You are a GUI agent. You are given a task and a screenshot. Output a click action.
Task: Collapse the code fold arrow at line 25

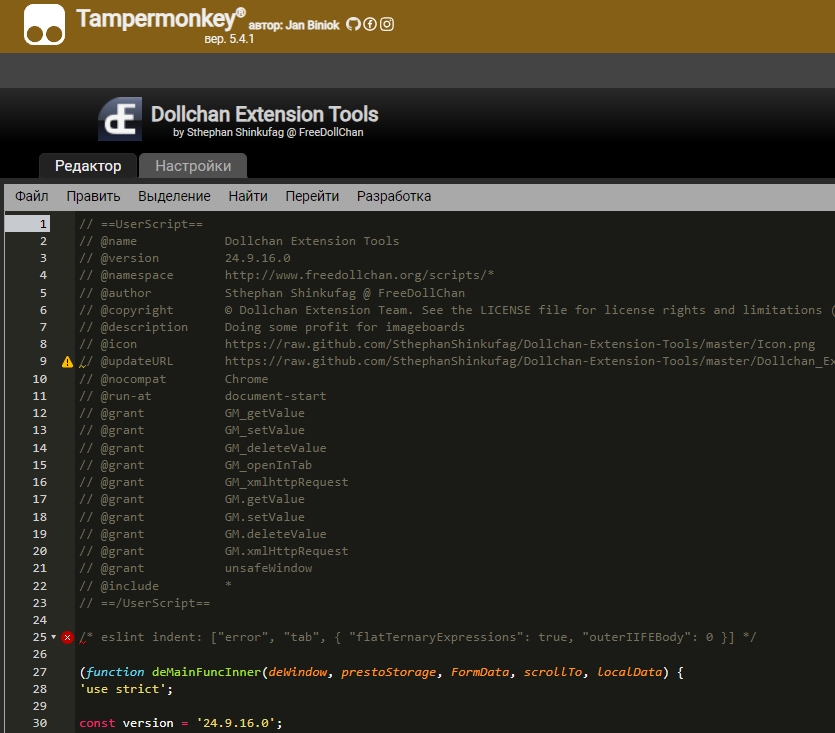(53, 637)
